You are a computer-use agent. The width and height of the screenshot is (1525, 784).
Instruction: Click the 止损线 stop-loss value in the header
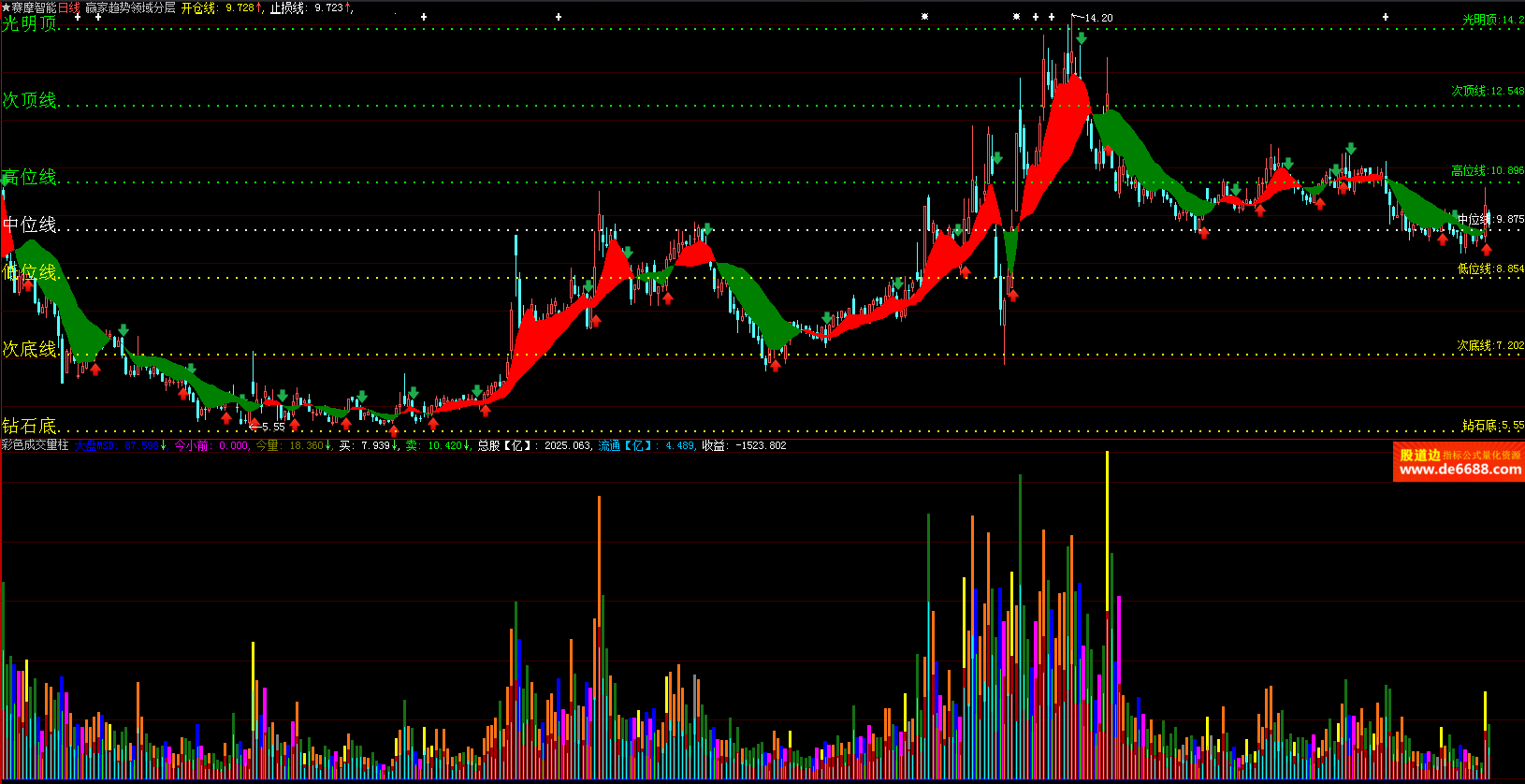click(328, 7)
